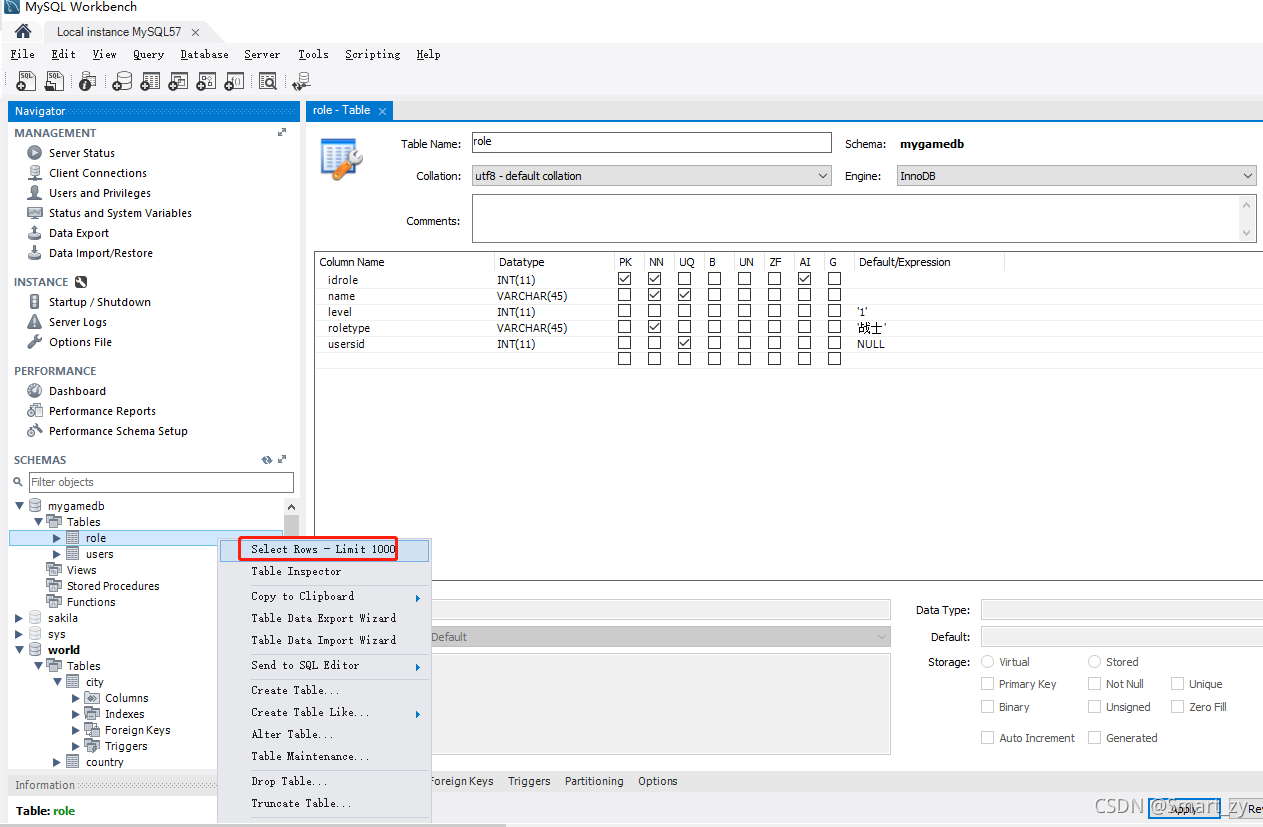Click the create stored procedure toolbar icon

tap(206, 81)
